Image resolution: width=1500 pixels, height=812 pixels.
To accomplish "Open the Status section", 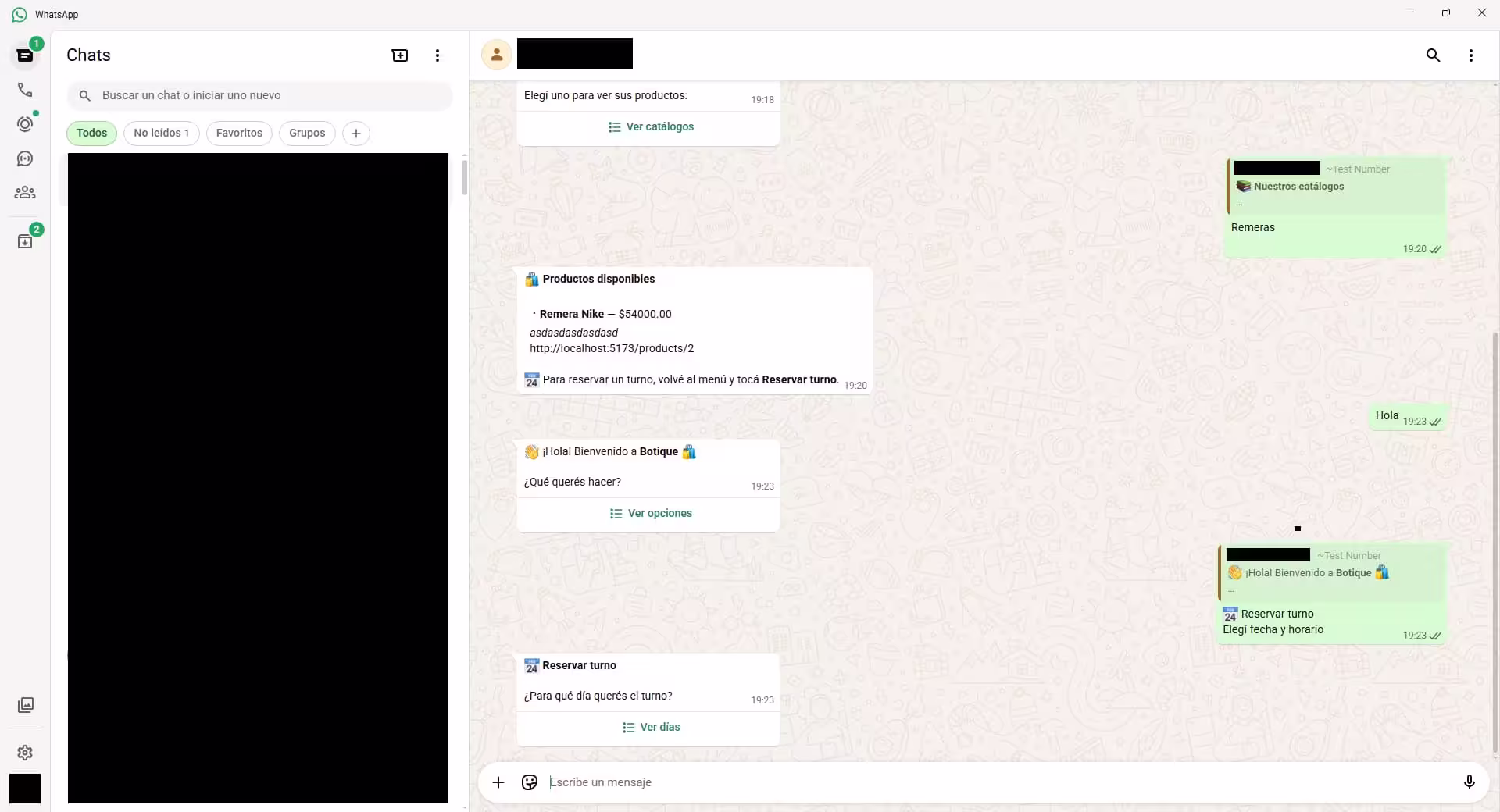I will [25, 124].
